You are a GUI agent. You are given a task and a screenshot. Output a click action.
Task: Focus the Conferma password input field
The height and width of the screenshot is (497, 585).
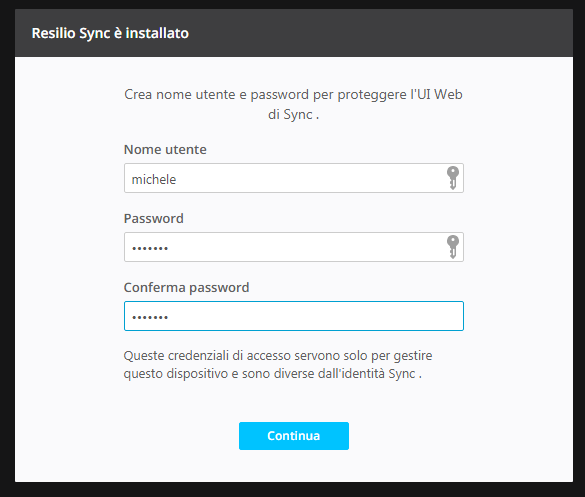tap(294, 316)
